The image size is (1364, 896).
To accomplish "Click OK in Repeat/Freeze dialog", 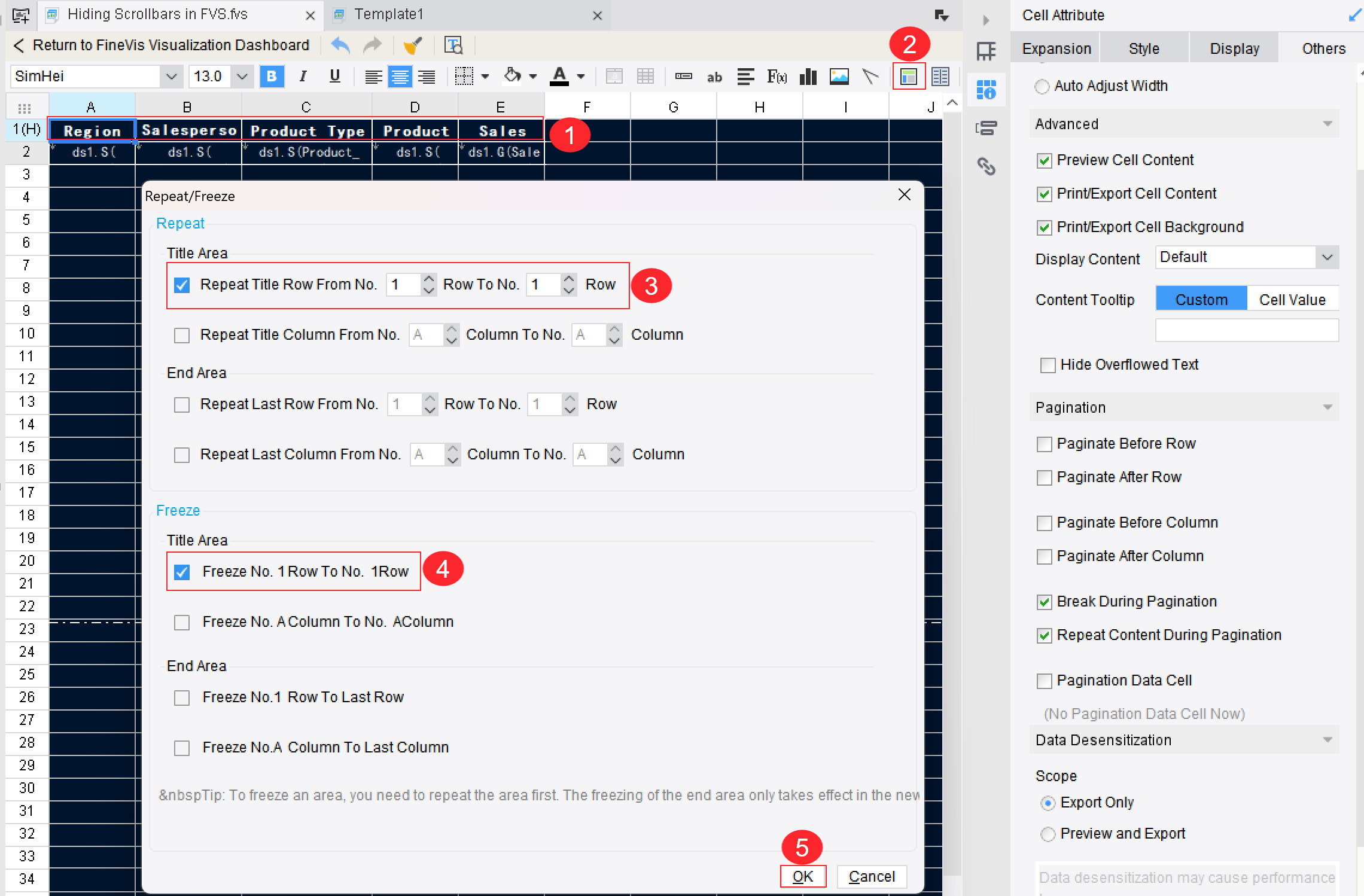I will click(803, 876).
